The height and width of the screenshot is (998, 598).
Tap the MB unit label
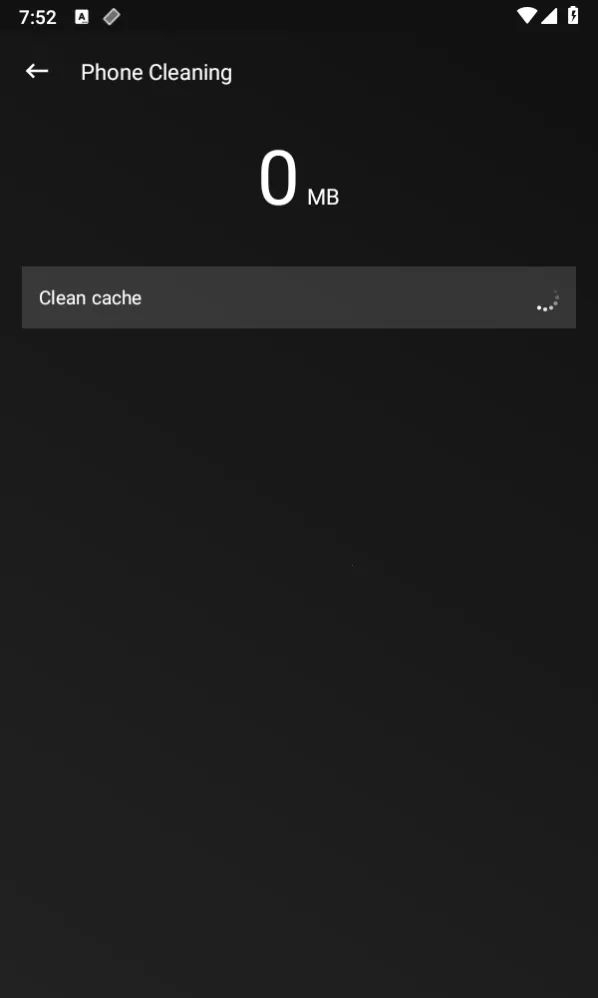tap(323, 197)
